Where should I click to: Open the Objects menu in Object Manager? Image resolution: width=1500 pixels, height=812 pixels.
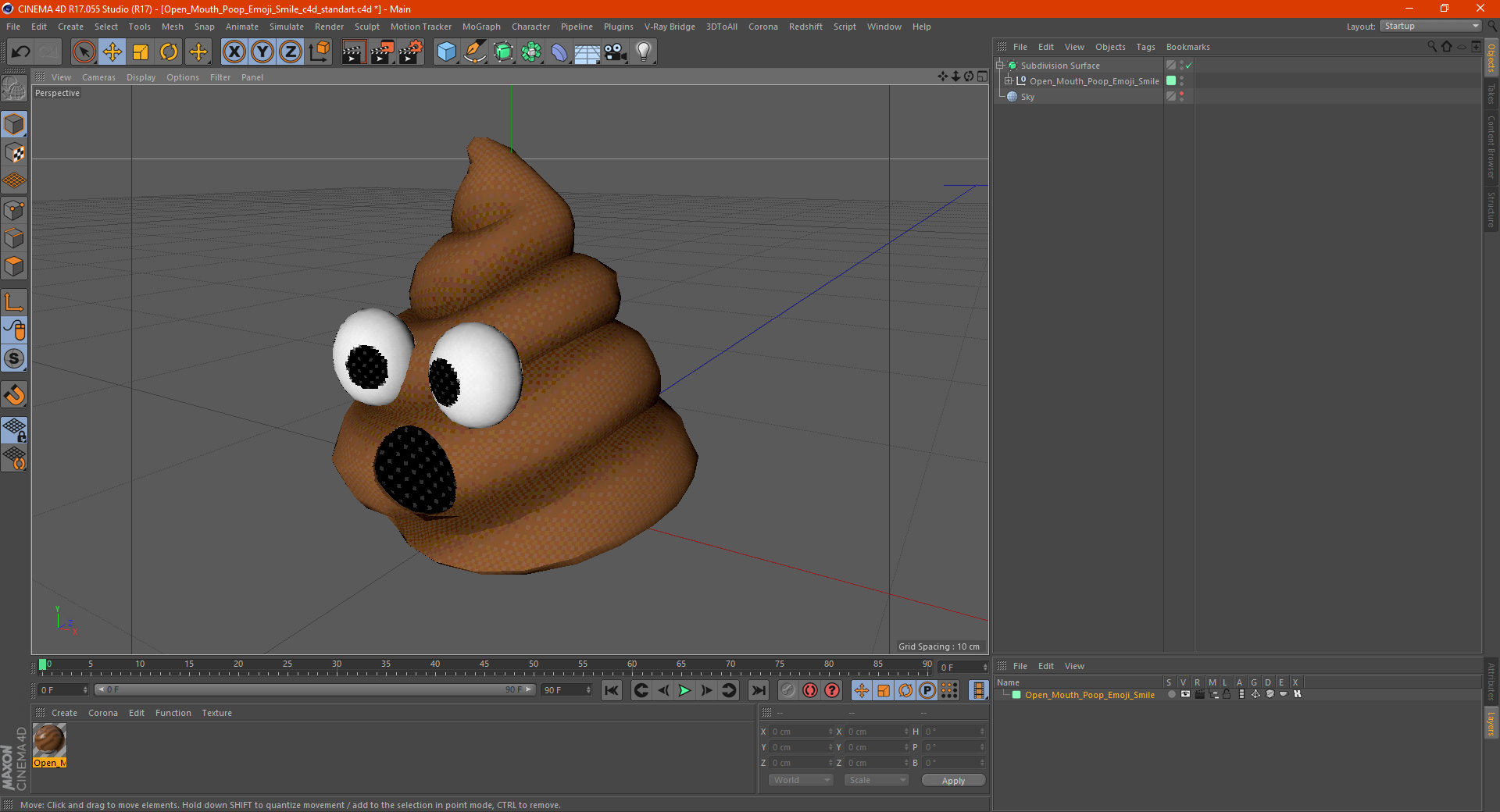click(x=1110, y=47)
